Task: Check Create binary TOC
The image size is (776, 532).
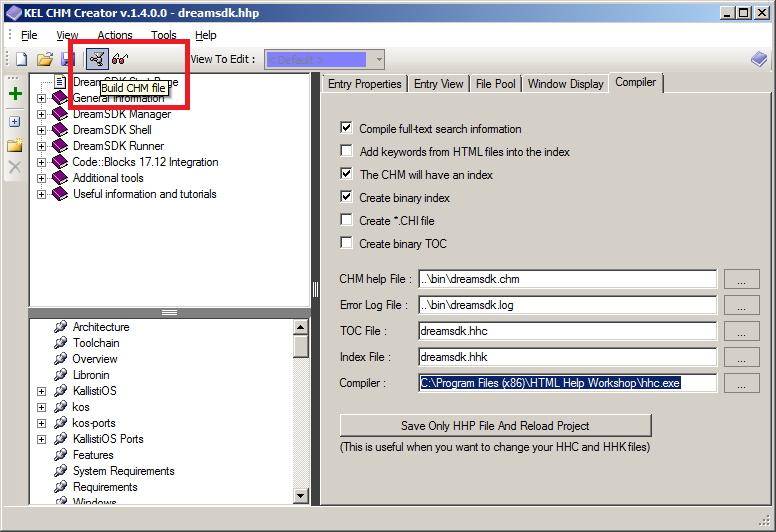Action: [x=346, y=243]
